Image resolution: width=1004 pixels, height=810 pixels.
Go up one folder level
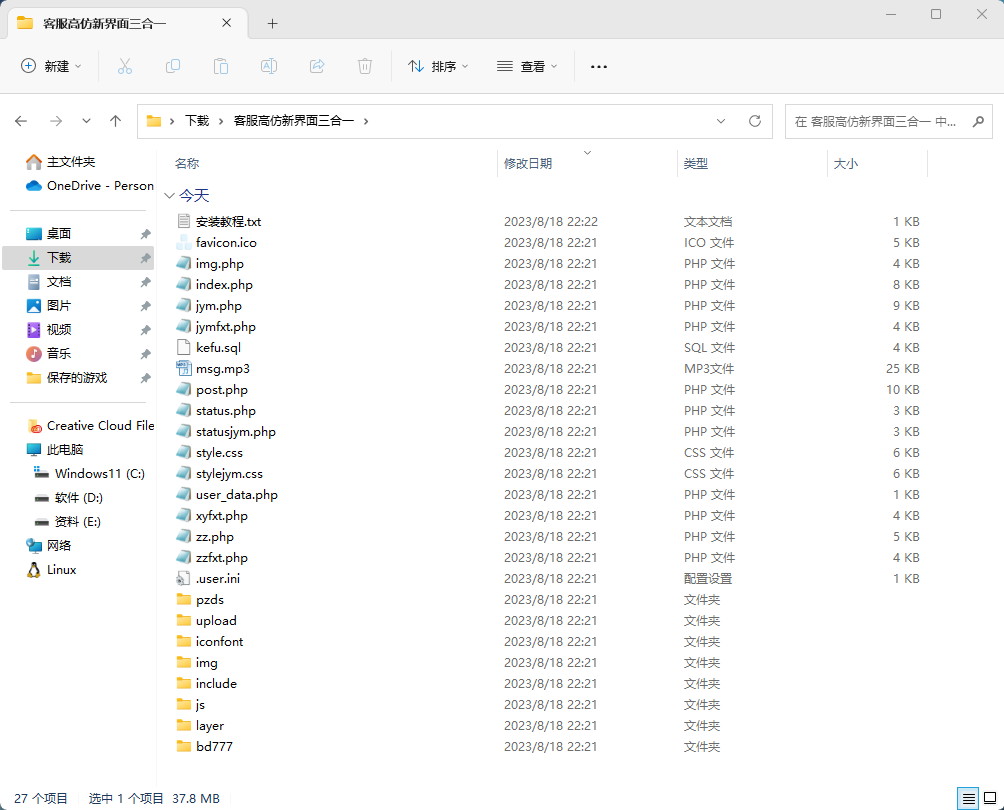[116, 121]
